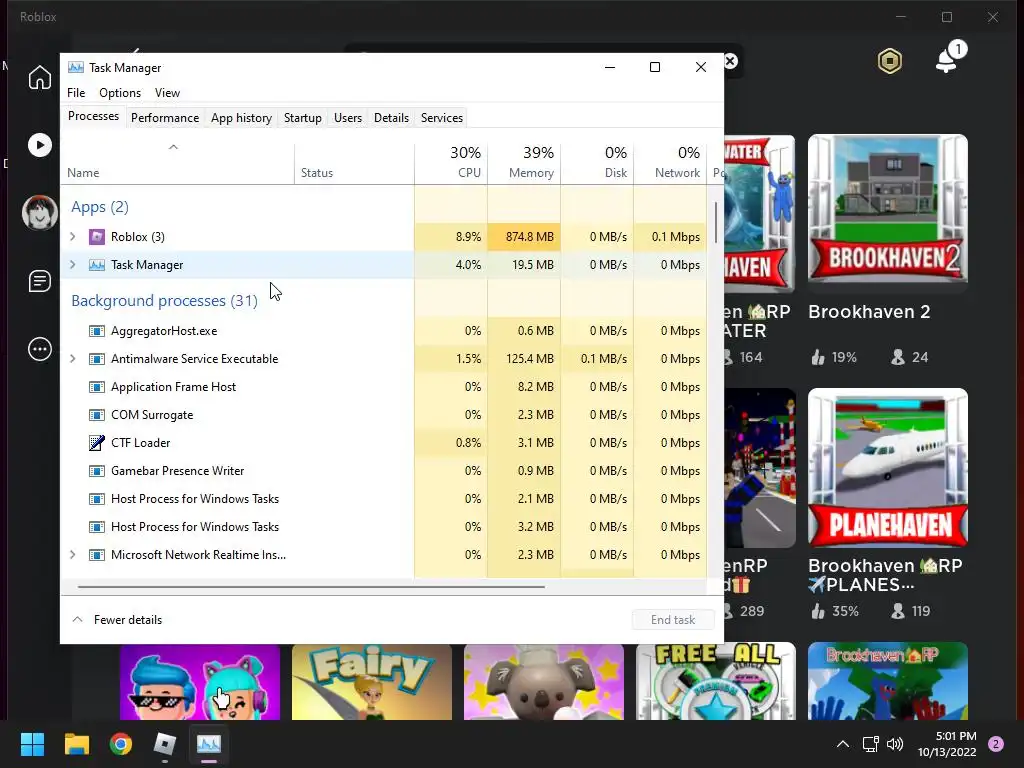Expand Microsoft Network Realtime Ins... row
Viewport: 1024px width, 768px height.
[72, 554]
